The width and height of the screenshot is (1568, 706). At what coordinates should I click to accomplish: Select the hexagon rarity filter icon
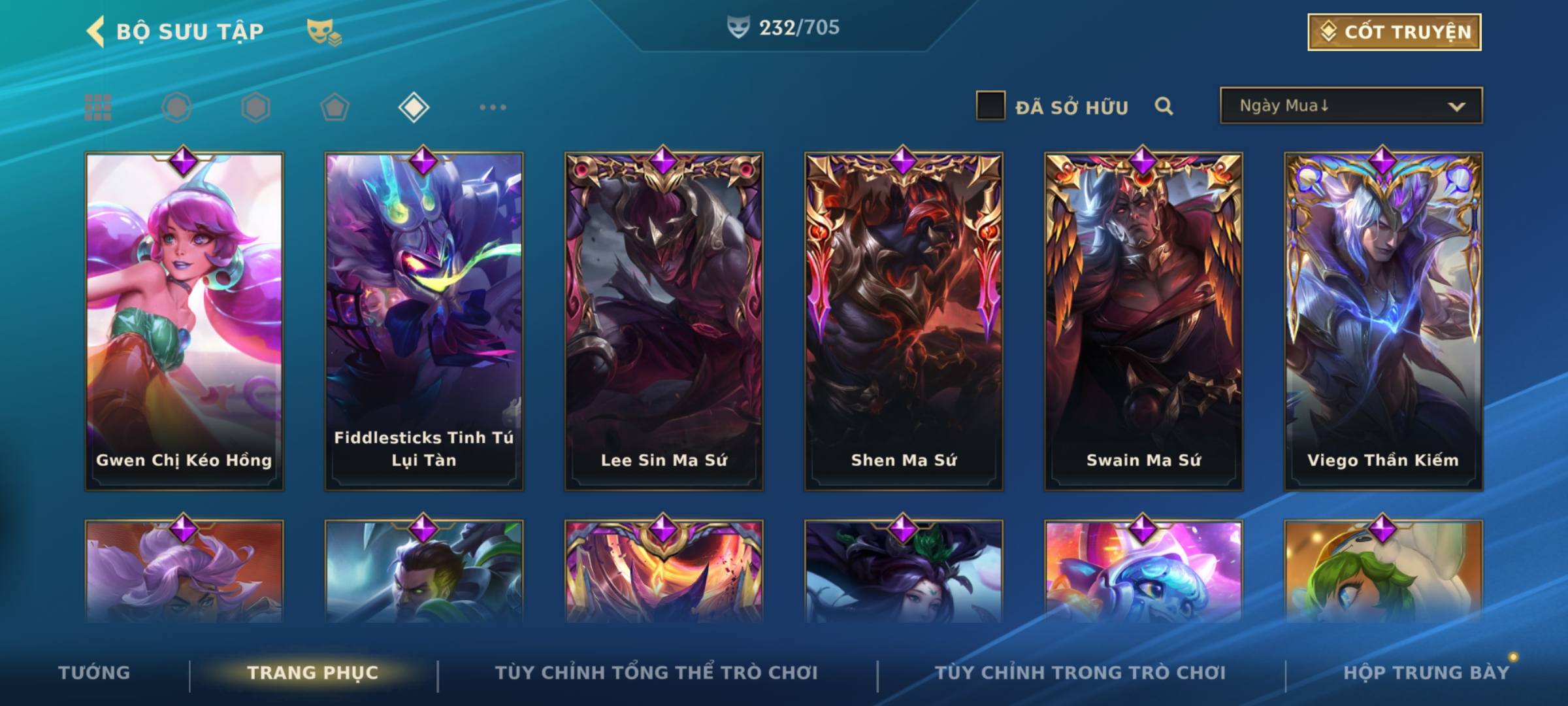(x=255, y=107)
